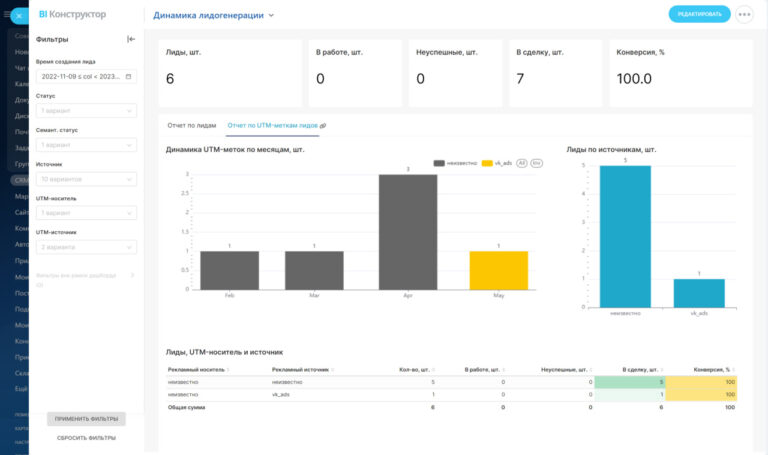Select the Inv legend button in the chart

[537, 163]
